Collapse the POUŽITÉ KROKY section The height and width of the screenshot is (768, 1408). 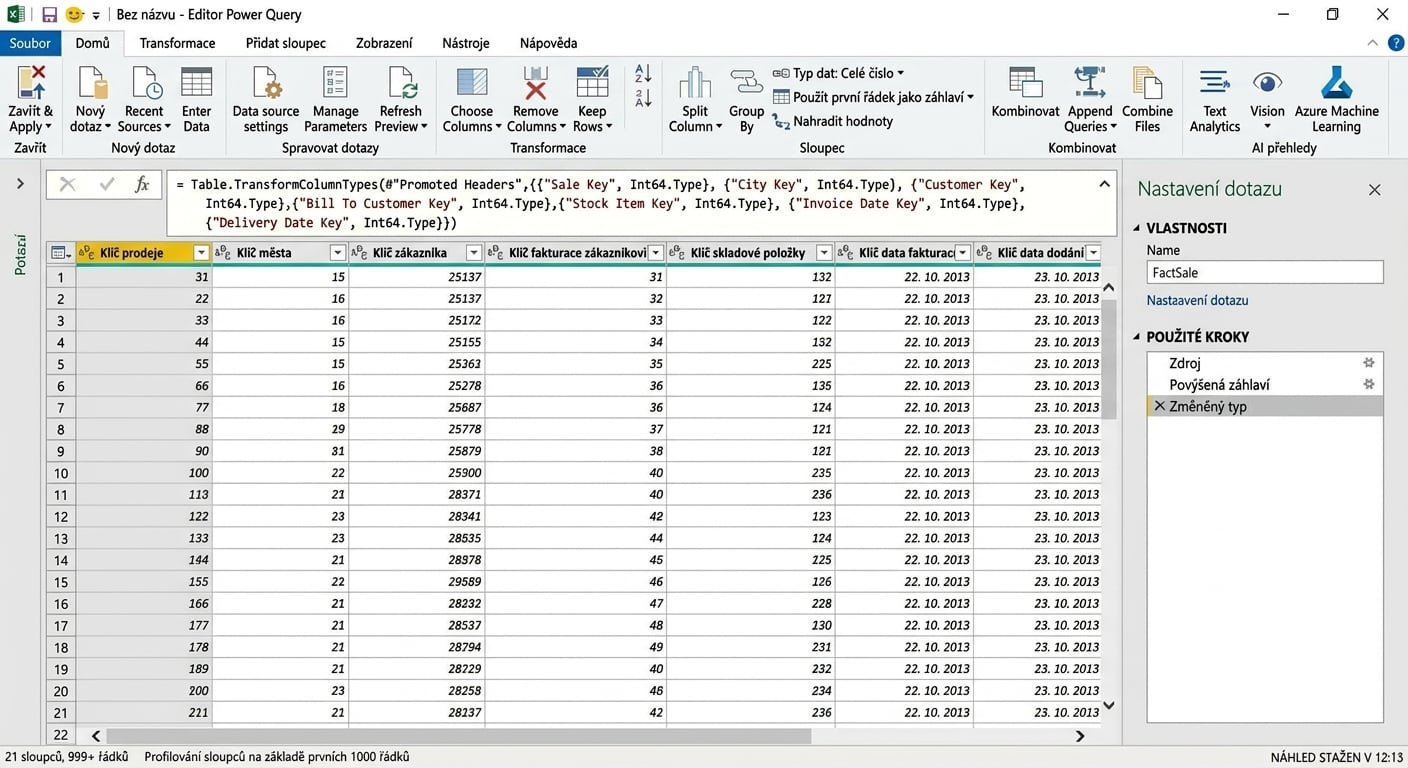(x=1137, y=337)
